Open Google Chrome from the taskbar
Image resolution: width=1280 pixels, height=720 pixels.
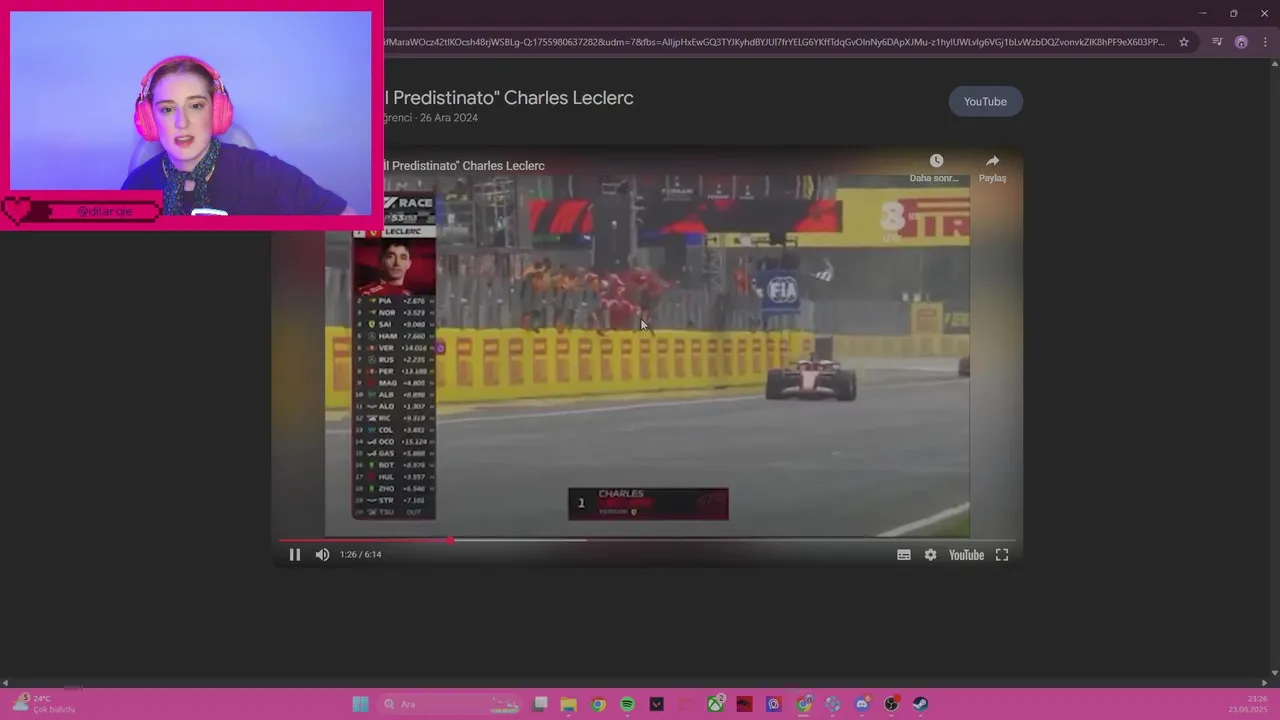(598, 704)
